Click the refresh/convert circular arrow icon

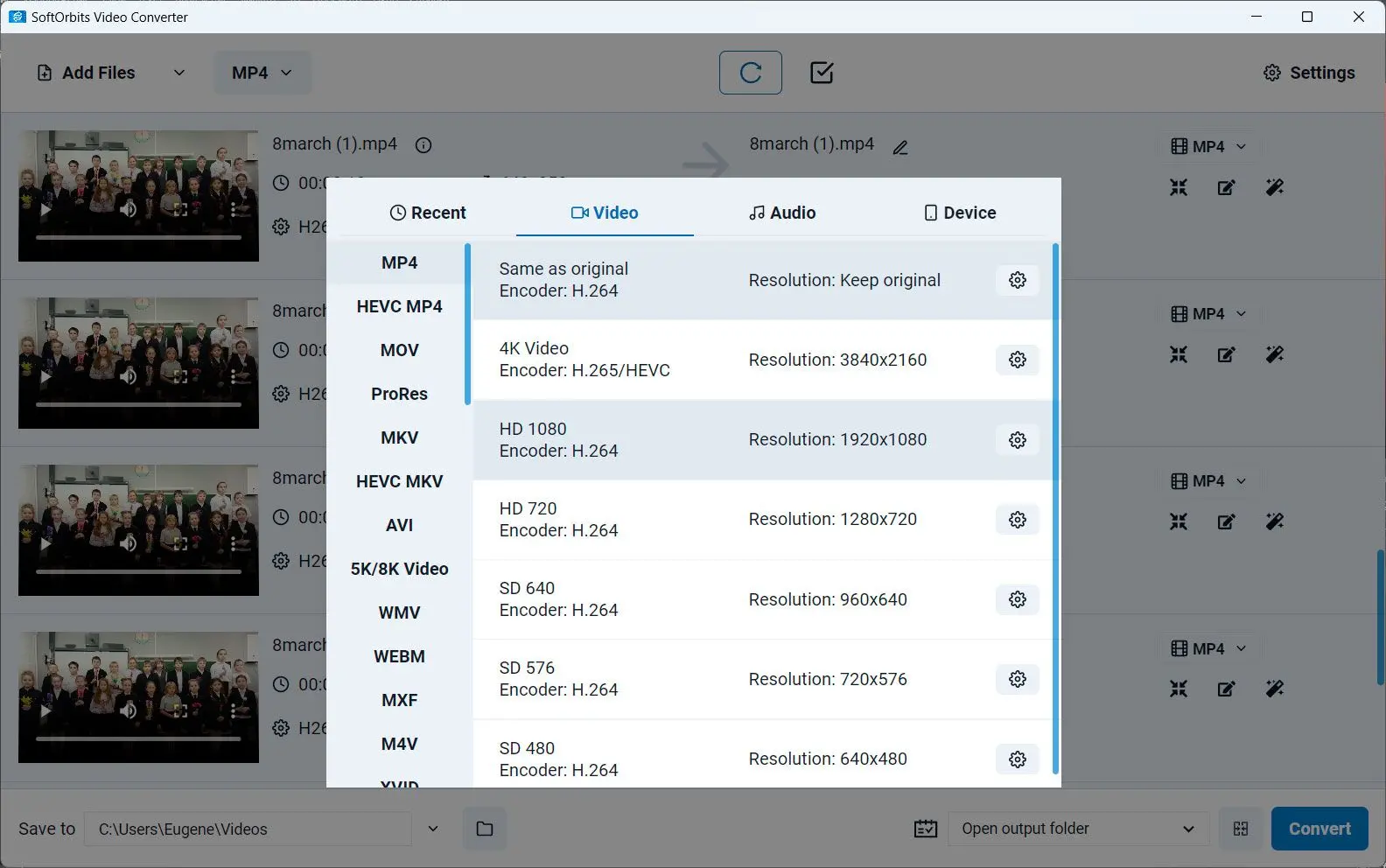click(750, 73)
